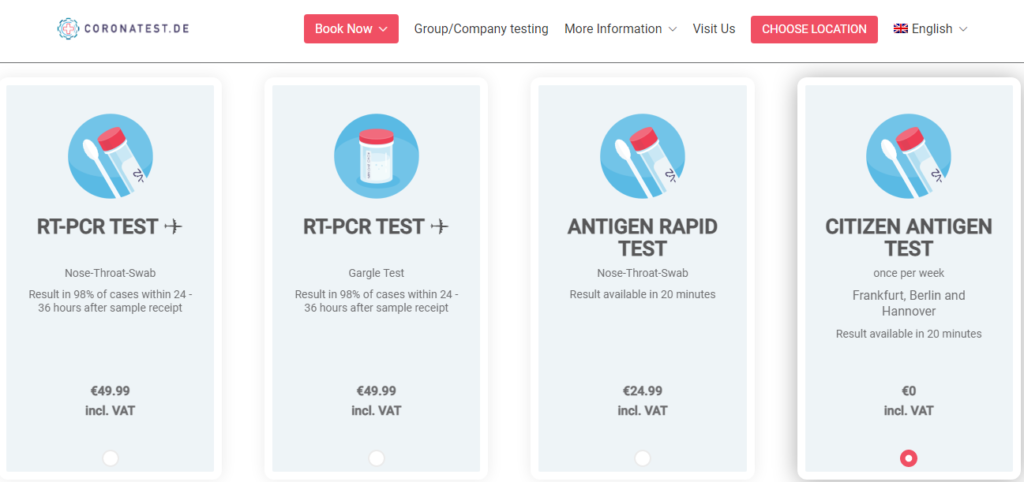Click the Citizen Antigen Test swab icon
Viewport: 1024px width, 482px height.
[x=908, y=156]
